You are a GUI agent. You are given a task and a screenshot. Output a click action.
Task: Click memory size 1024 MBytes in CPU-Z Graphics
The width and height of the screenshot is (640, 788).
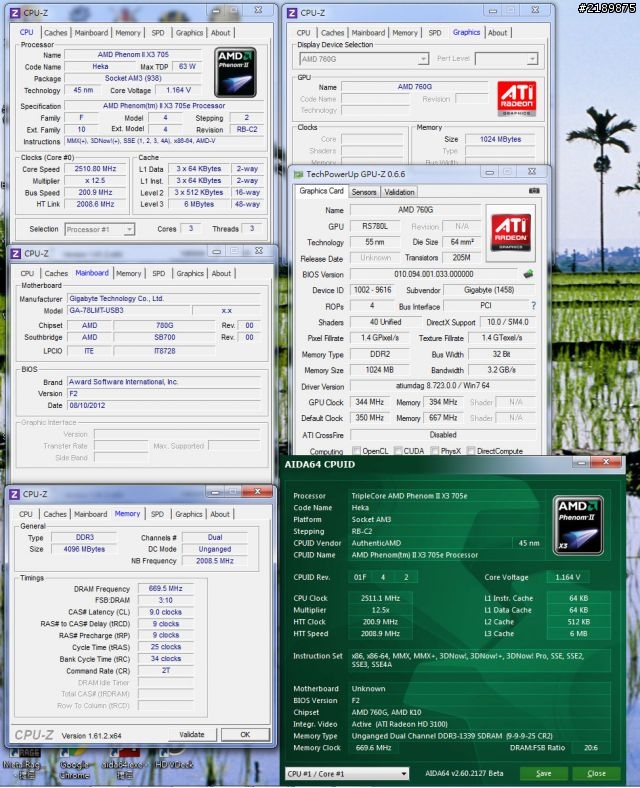coord(500,139)
